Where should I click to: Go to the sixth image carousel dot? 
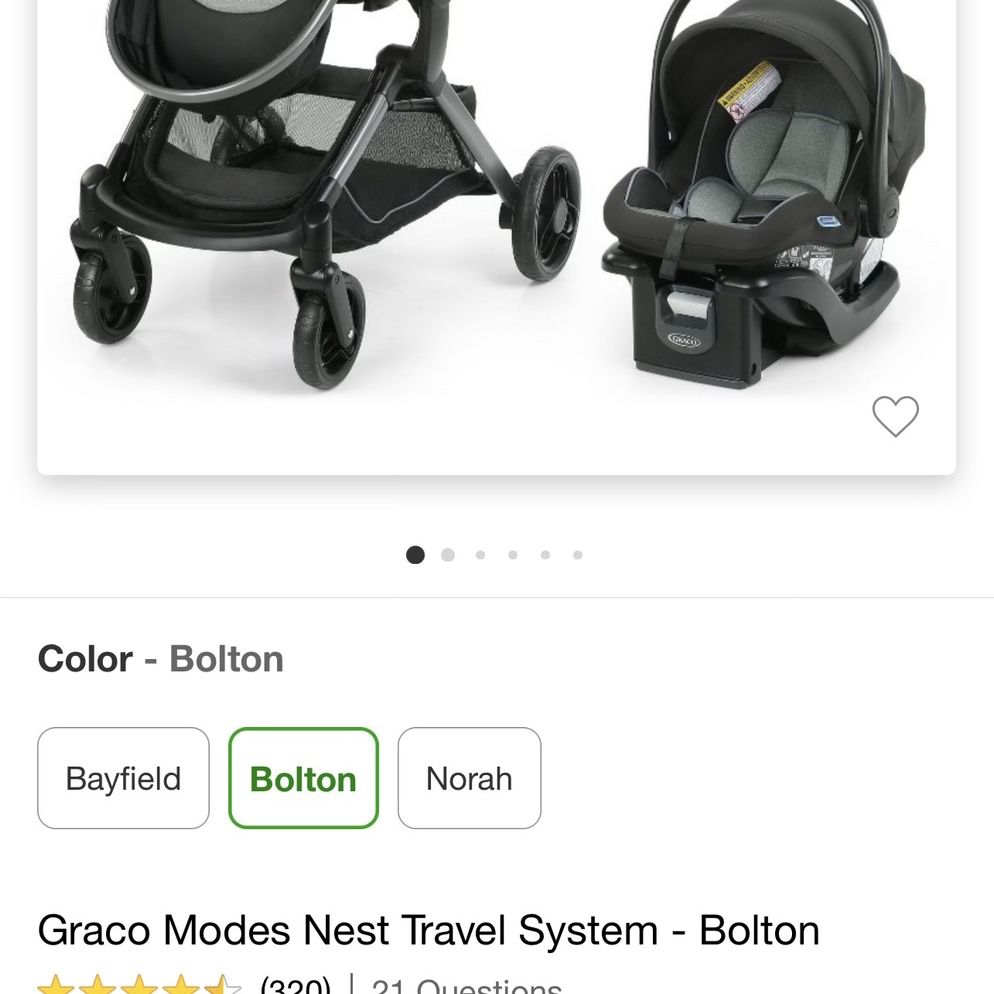tap(578, 555)
